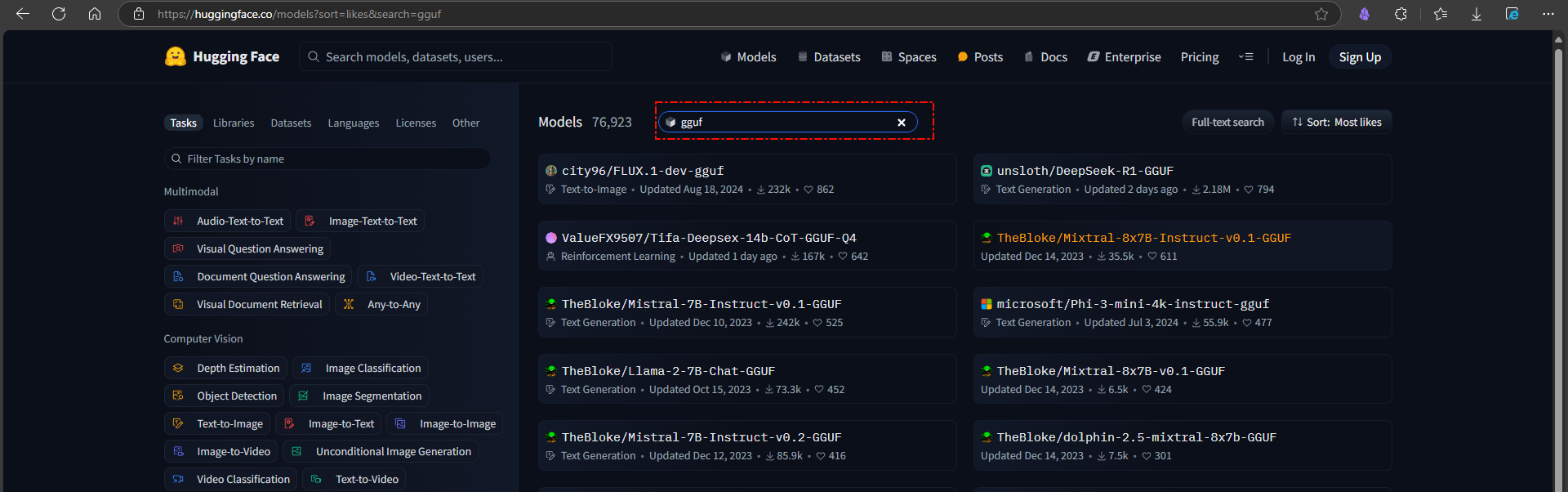Image resolution: width=1568 pixels, height=492 pixels.
Task: Open the browser settings ellipsis menu
Action: 1548,14
